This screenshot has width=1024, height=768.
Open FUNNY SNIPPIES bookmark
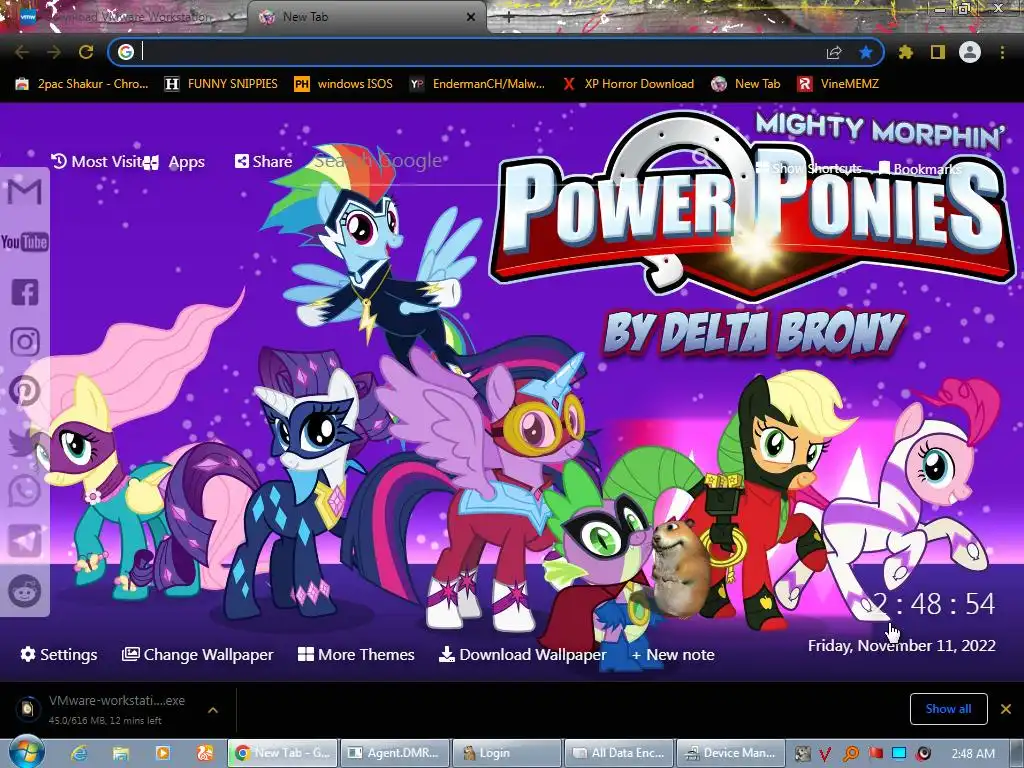(221, 84)
